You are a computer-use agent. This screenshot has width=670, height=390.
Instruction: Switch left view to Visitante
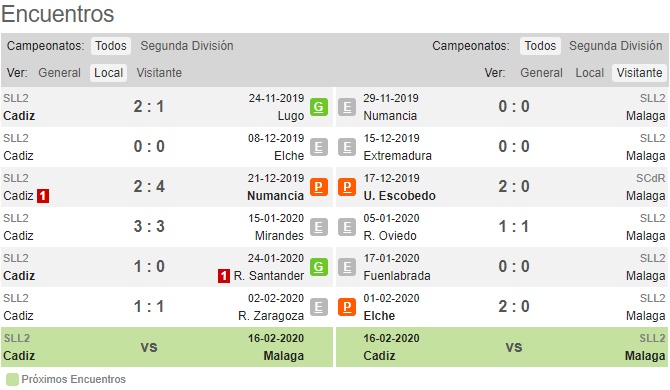[x=159, y=73]
